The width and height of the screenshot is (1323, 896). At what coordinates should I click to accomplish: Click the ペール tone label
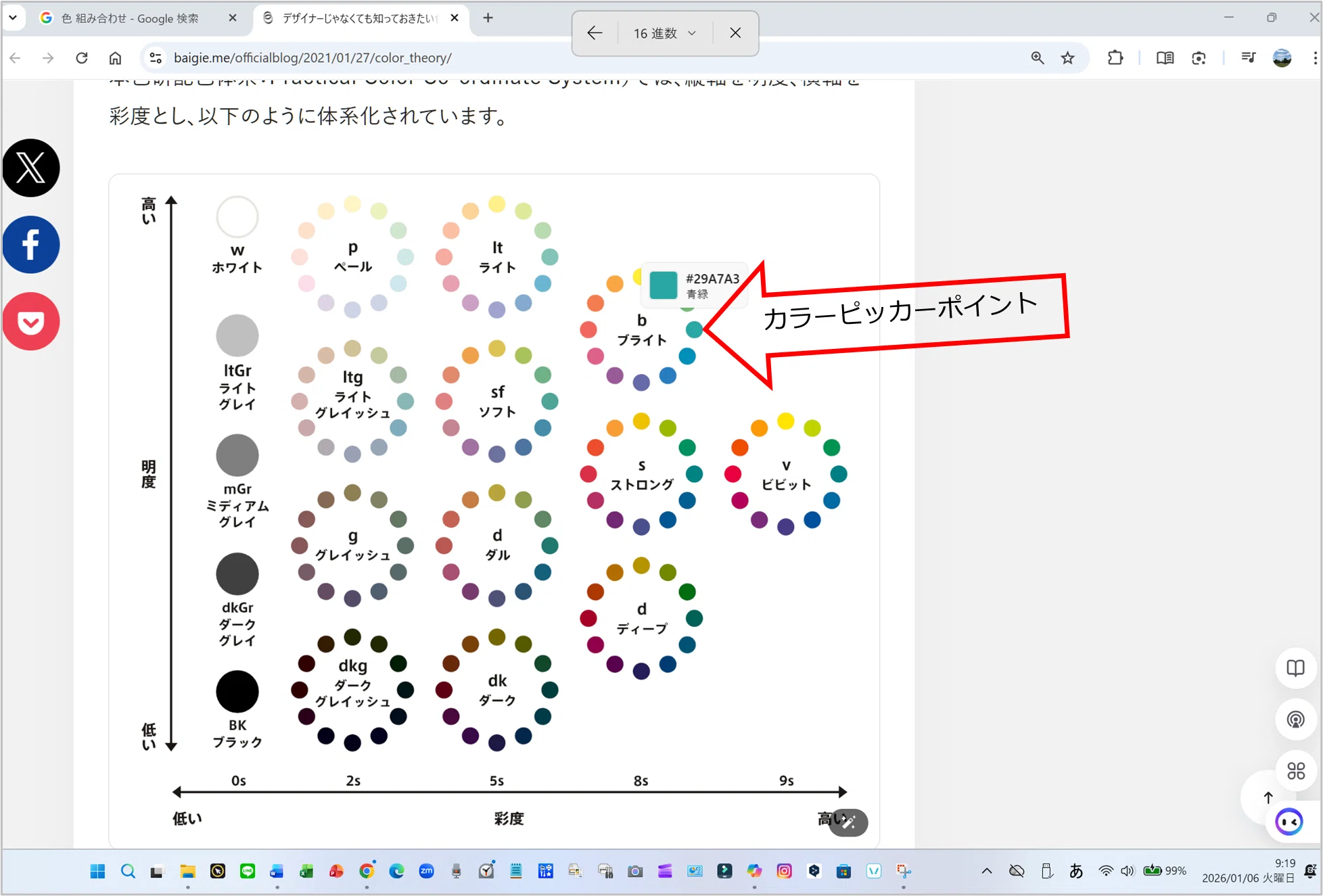(353, 266)
